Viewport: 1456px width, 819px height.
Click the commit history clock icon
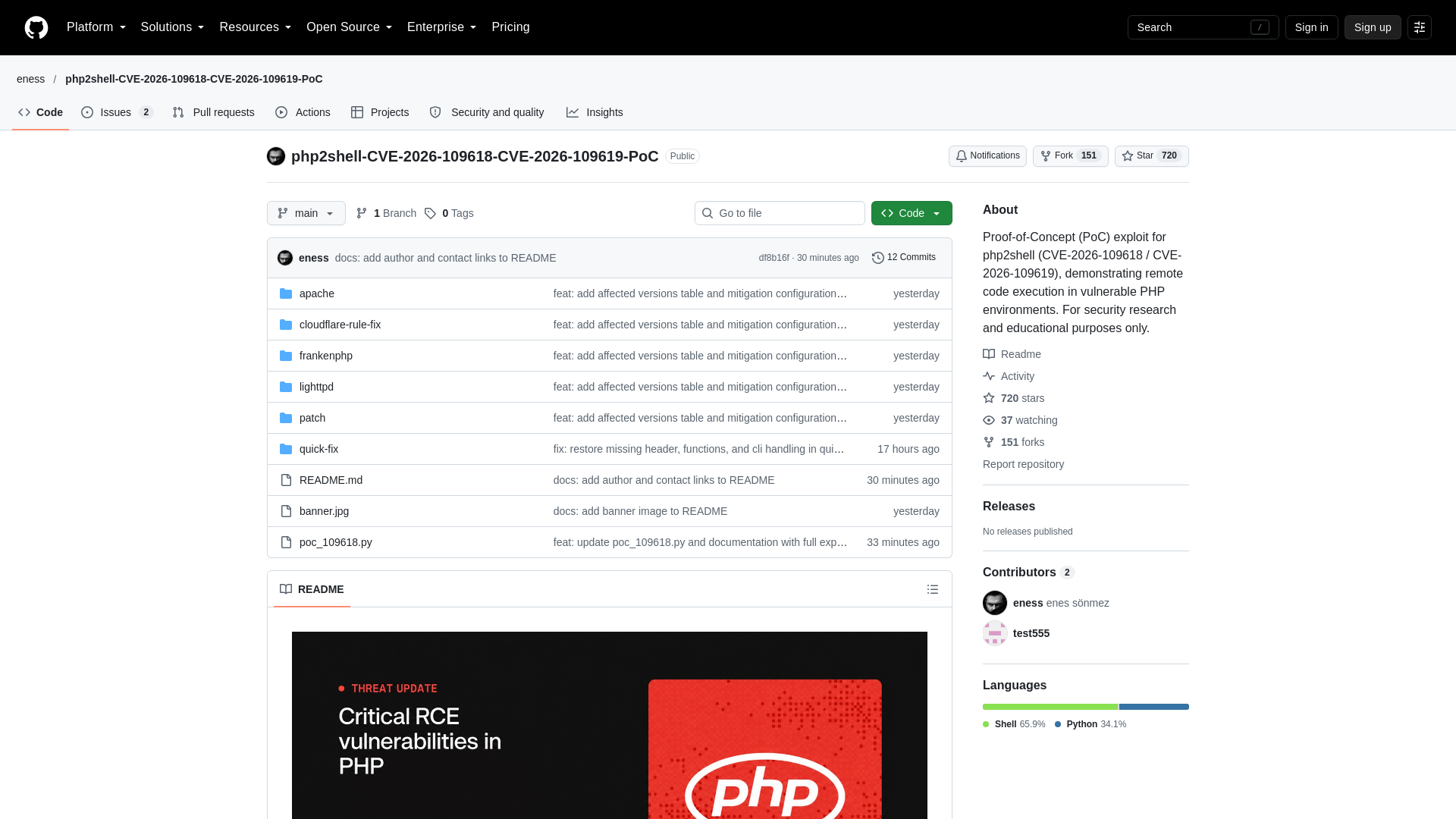(x=878, y=258)
